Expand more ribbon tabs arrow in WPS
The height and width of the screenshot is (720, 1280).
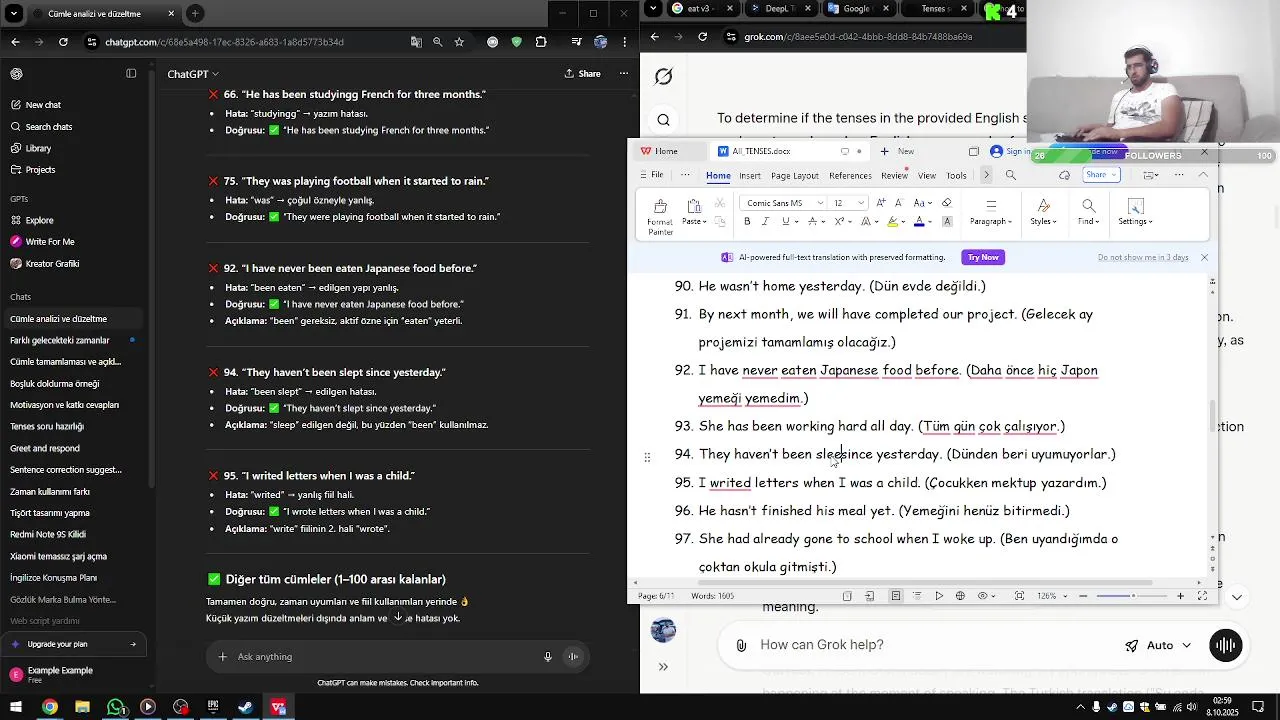(986, 175)
